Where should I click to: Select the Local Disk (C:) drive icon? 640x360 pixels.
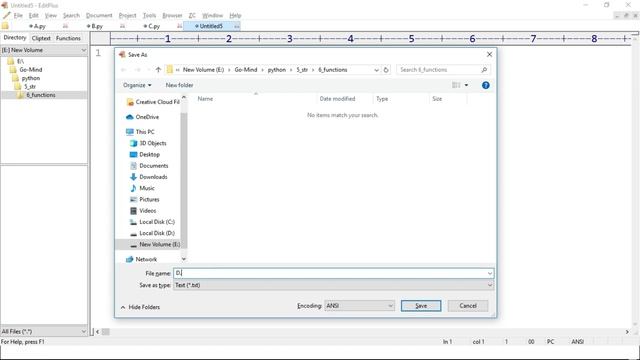(133, 222)
